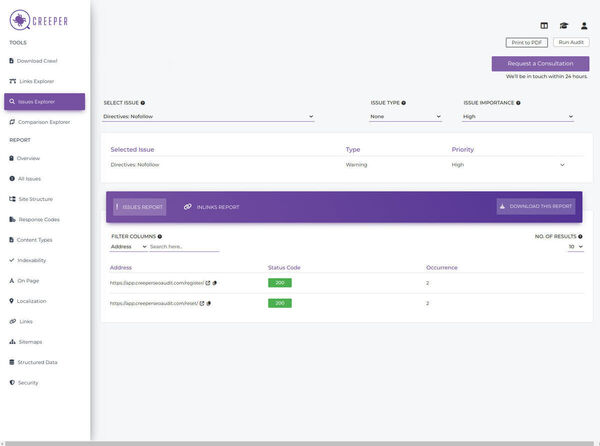
Task: Click the horizontal scrollbar at bottom
Action: 300,443
